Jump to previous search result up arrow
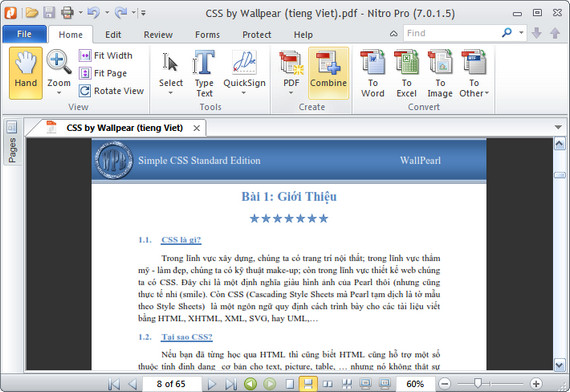This screenshot has width=570, height=392. [x=555, y=33]
